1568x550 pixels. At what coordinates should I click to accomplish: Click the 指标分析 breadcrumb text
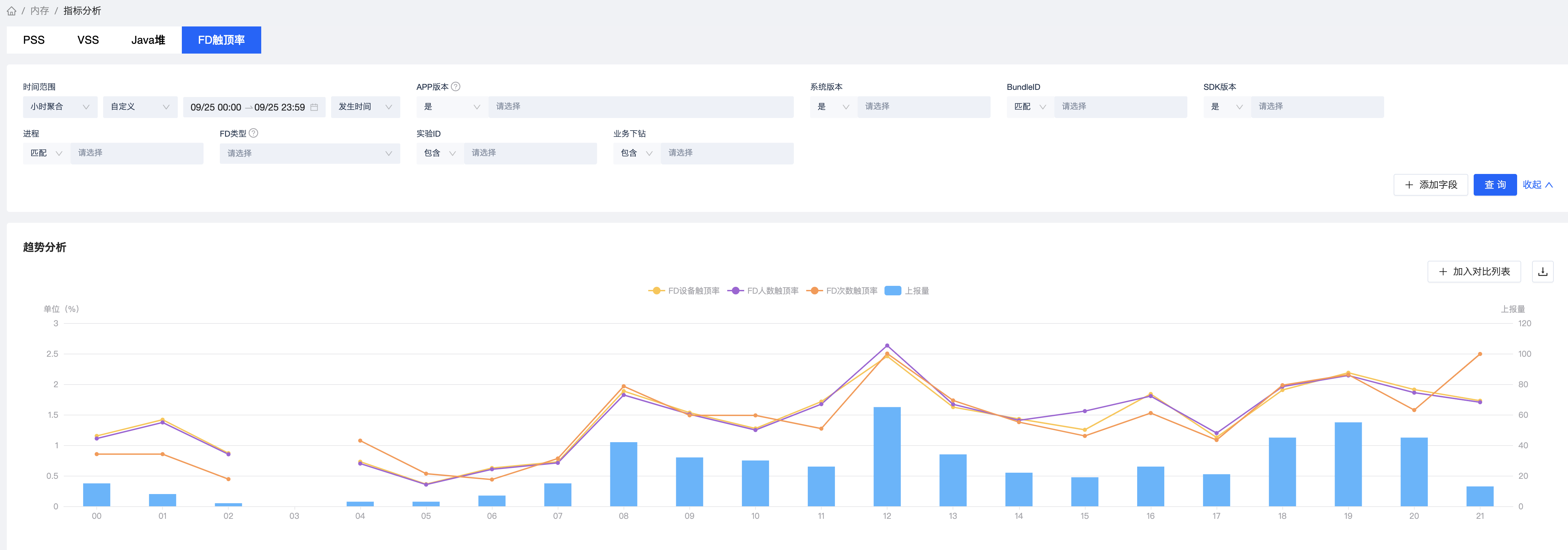(82, 11)
